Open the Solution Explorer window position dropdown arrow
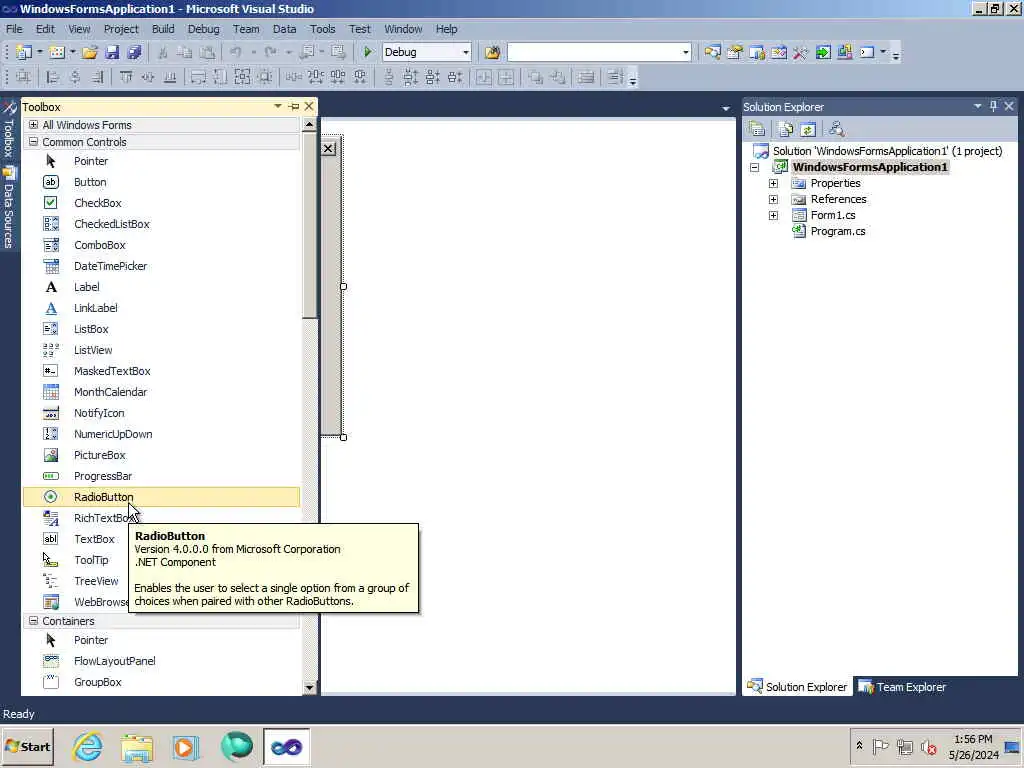 pos(978,106)
